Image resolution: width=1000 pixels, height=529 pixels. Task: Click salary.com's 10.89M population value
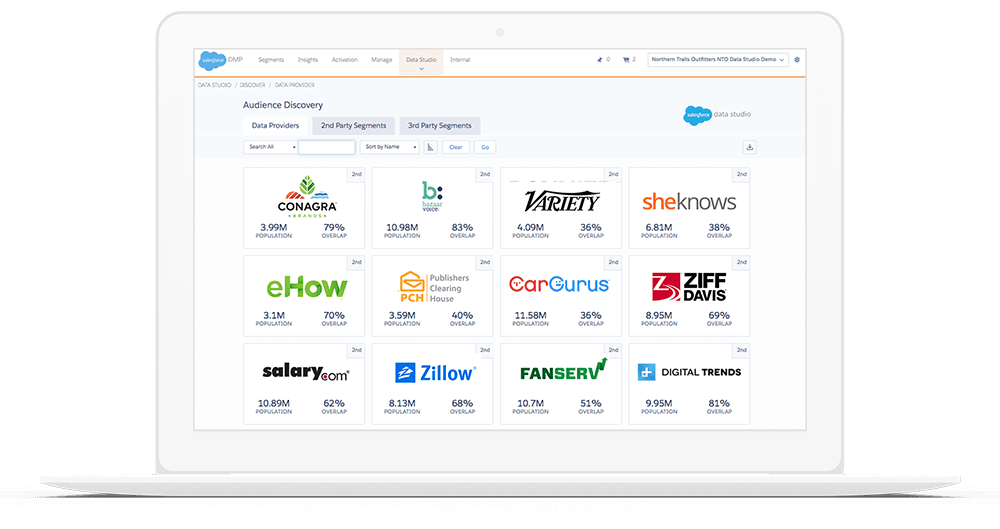tap(274, 403)
